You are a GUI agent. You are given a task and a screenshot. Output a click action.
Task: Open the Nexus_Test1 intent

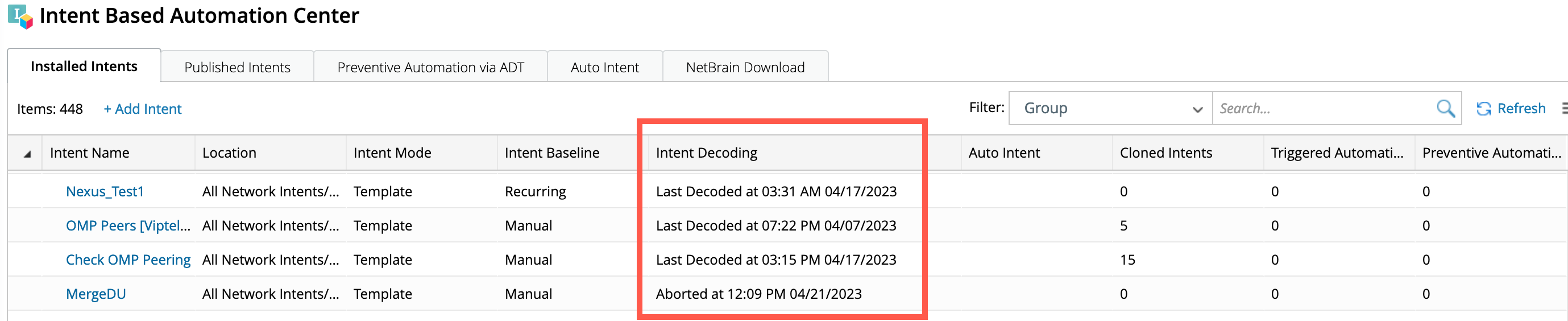click(105, 192)
